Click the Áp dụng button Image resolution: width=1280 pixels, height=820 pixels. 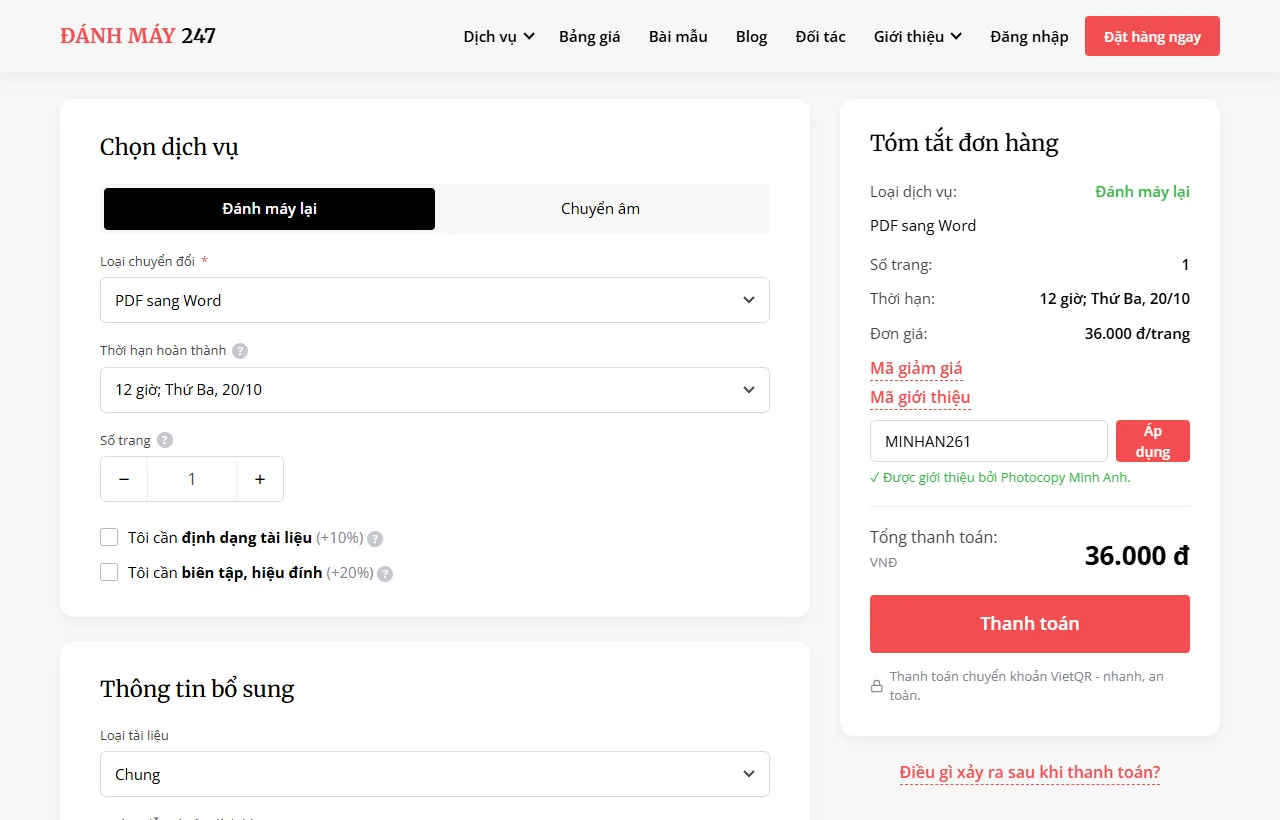1153,441
